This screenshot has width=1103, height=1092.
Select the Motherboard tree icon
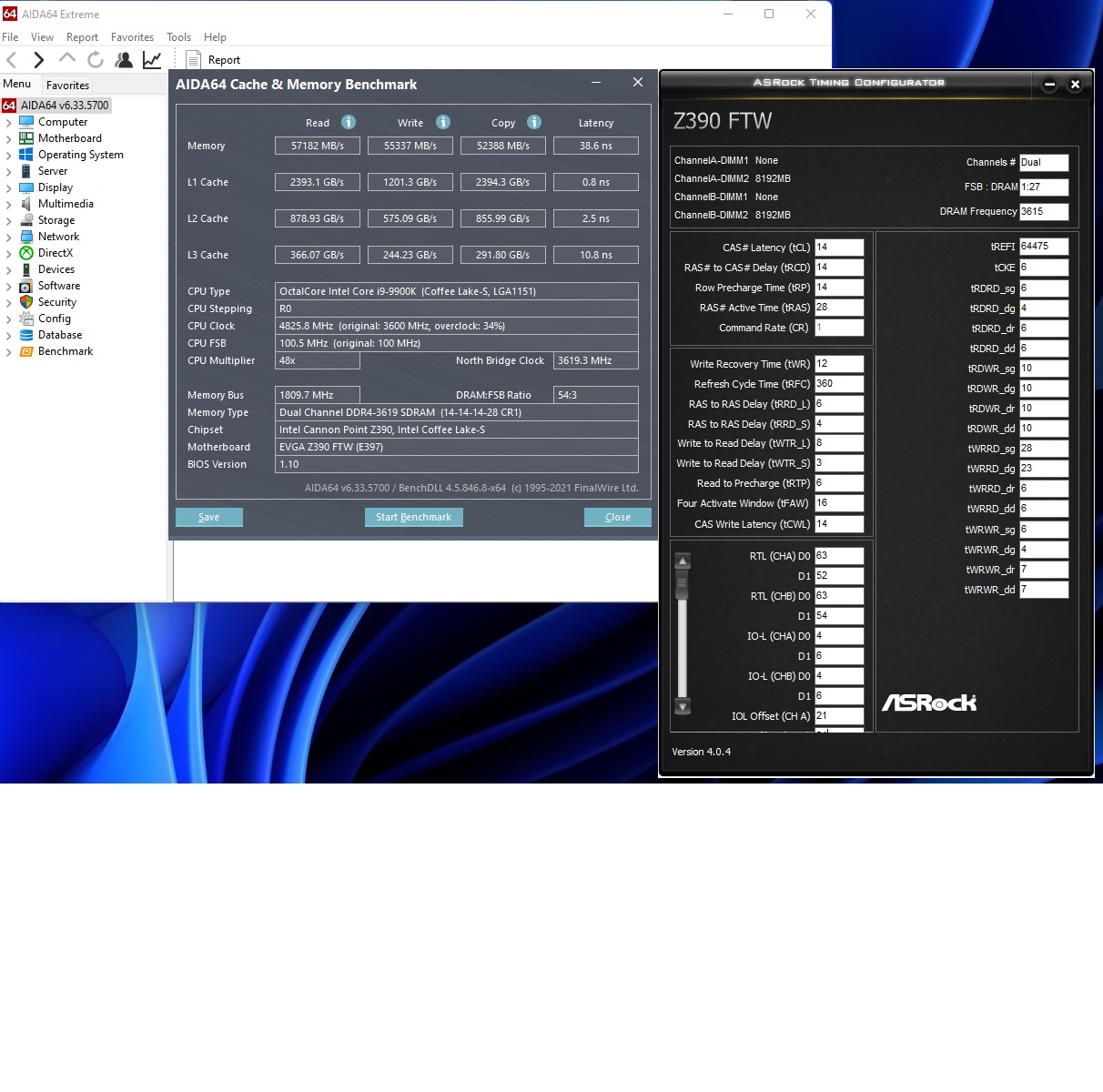click(26, 138)
